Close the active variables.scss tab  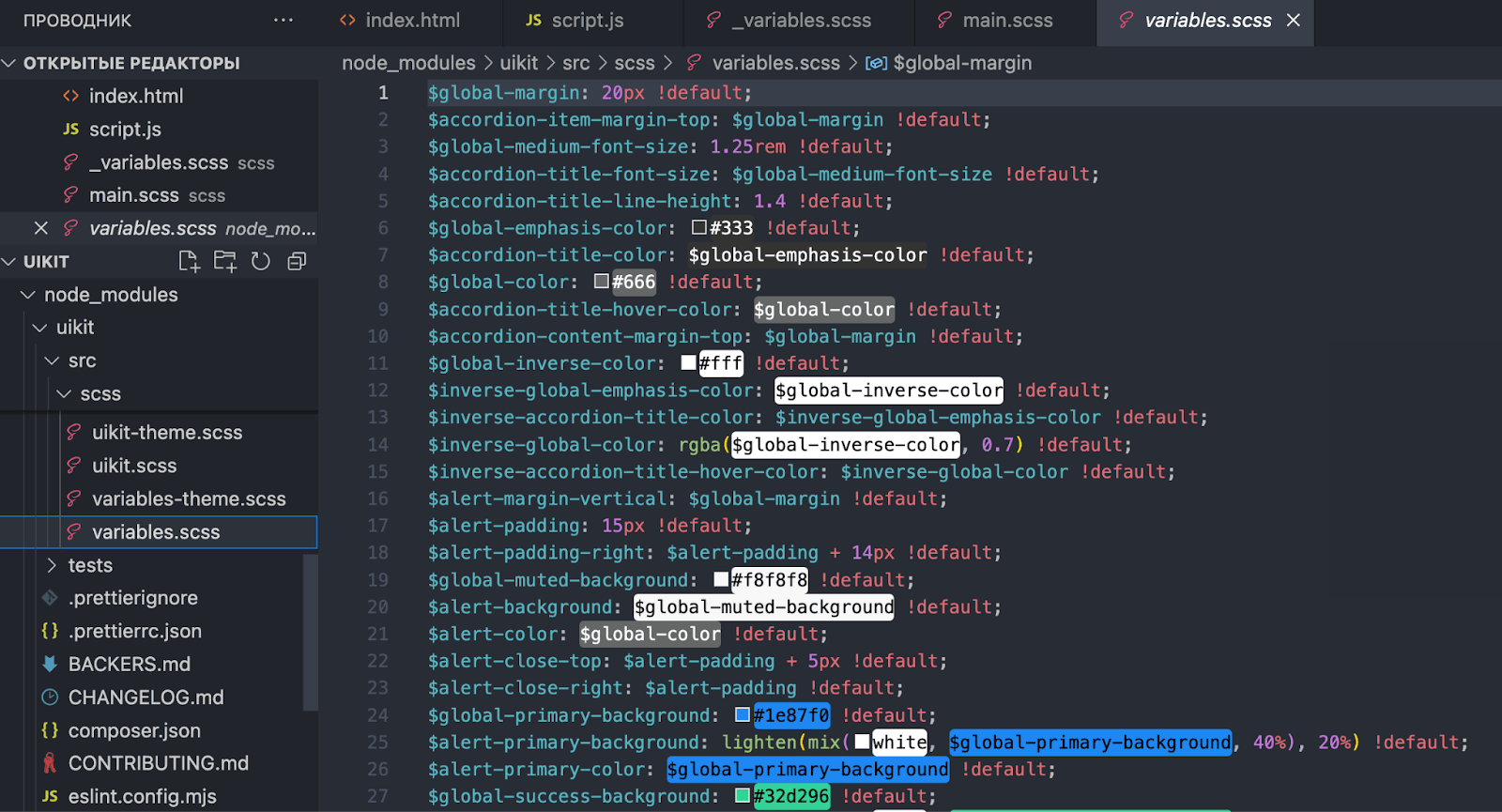[1294, 20]
